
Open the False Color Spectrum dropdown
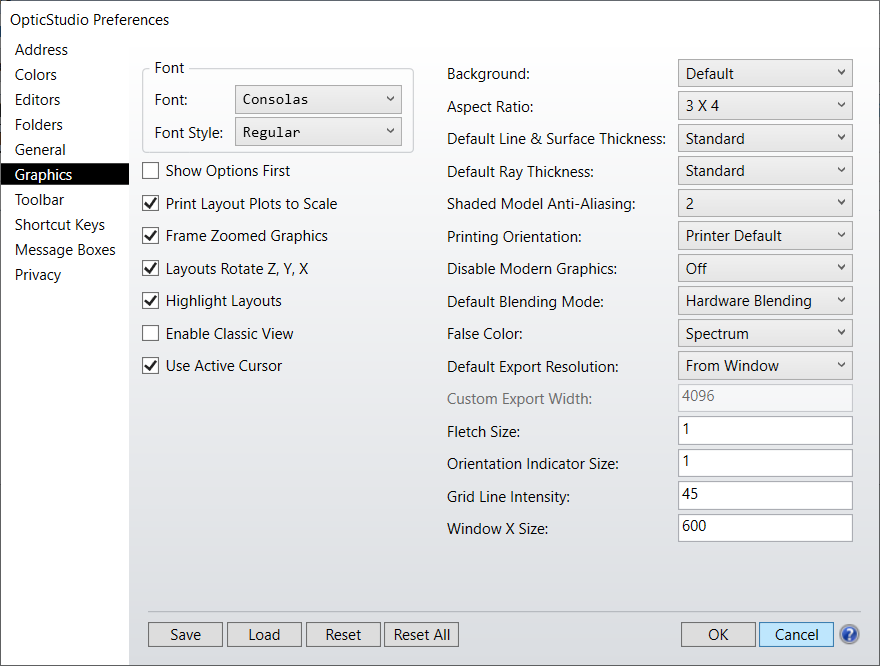(x=765, y=334)
